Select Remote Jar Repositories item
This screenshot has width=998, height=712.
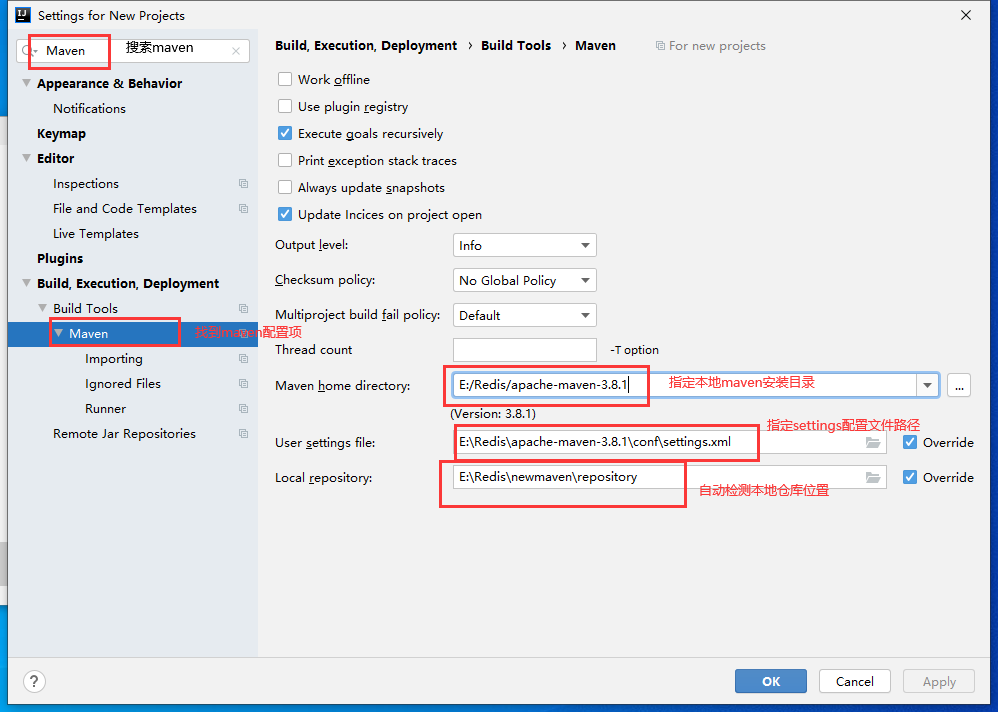pyautogui.click(x=124, y=434)
